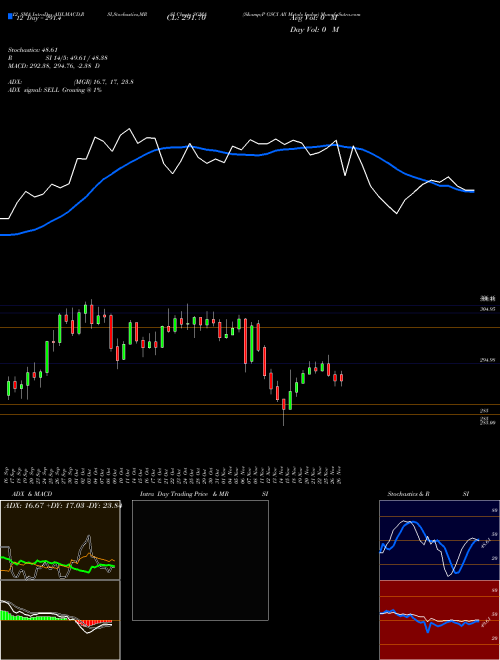
Task: Open the empty Intra Day Trading Price chart
Action: pos(200,560)
